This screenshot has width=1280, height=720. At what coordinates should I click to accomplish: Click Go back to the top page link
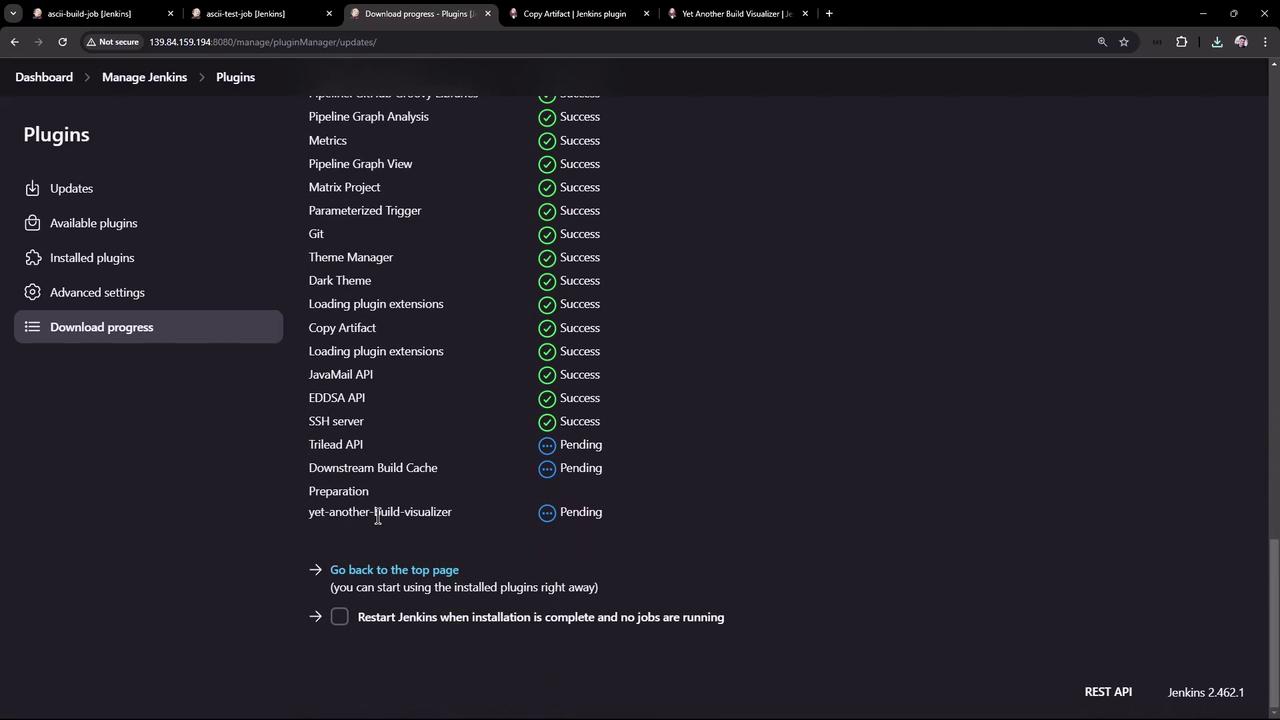pyautogui.click(x=394, y=570)
